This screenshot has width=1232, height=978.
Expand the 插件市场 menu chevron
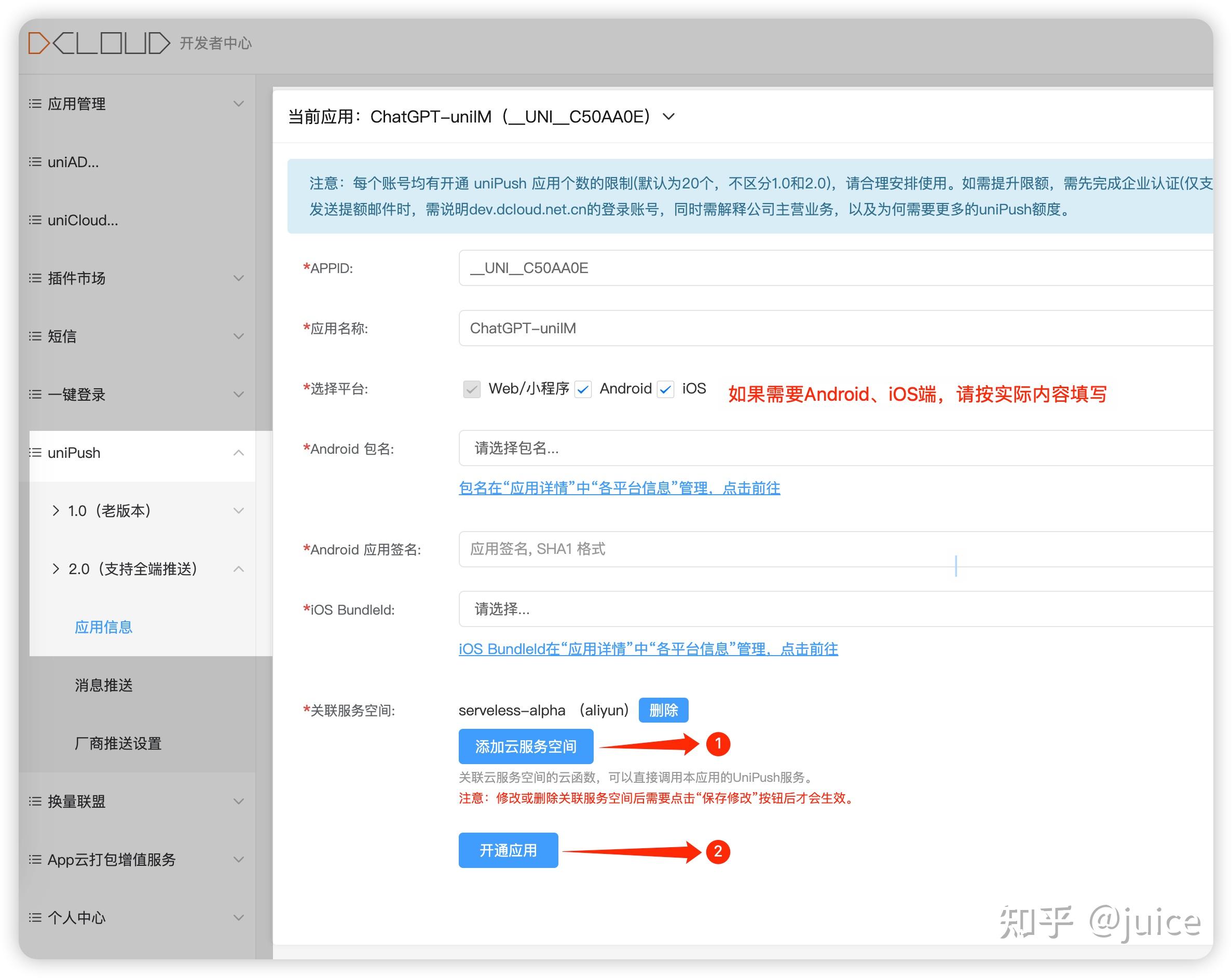tap(239, 278)
